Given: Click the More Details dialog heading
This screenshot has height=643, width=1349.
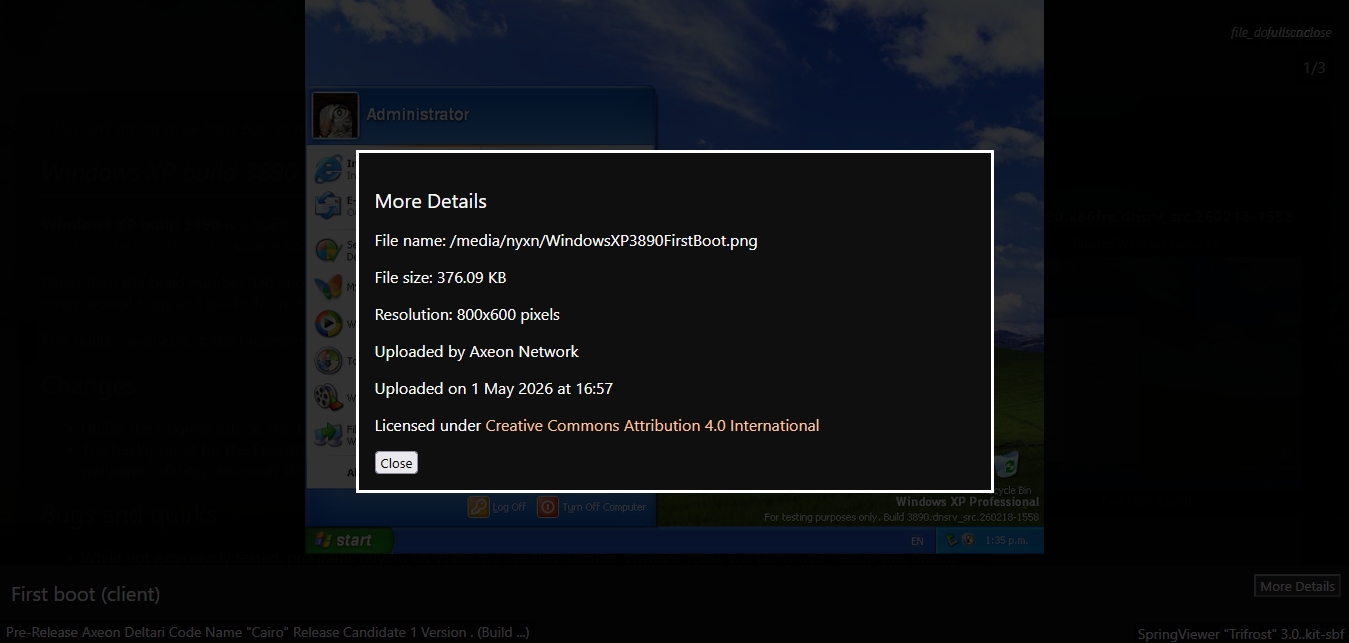Looking at the screenshot, I should click(x=431, y=201).
